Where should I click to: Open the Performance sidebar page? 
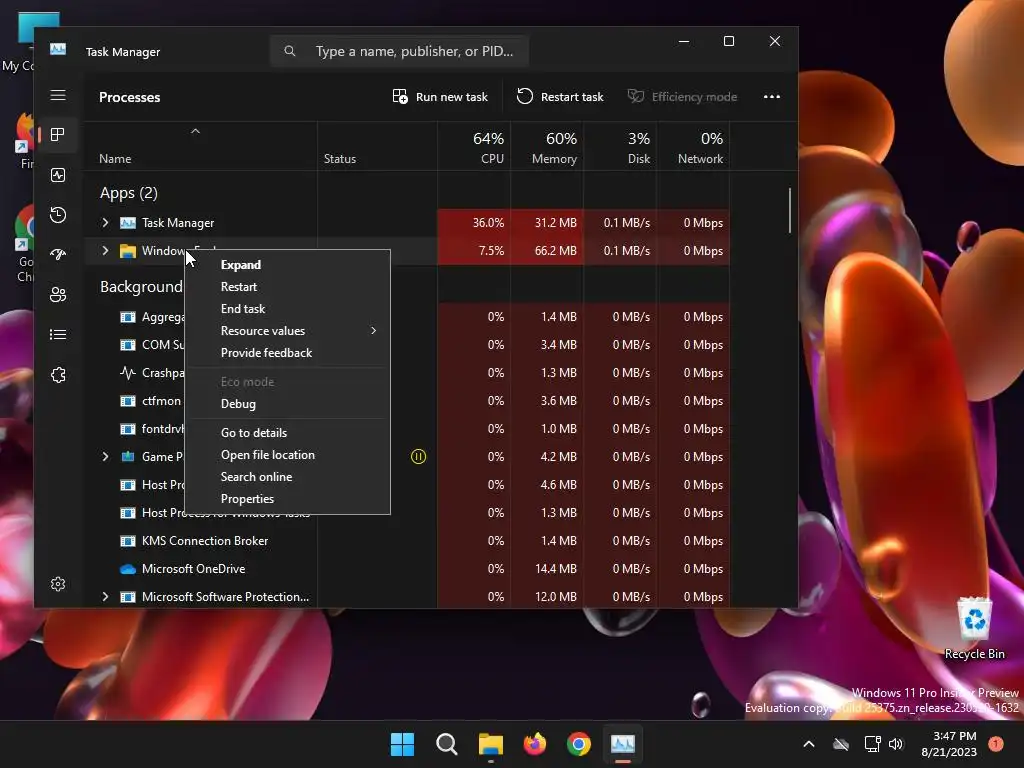point(57,175)
